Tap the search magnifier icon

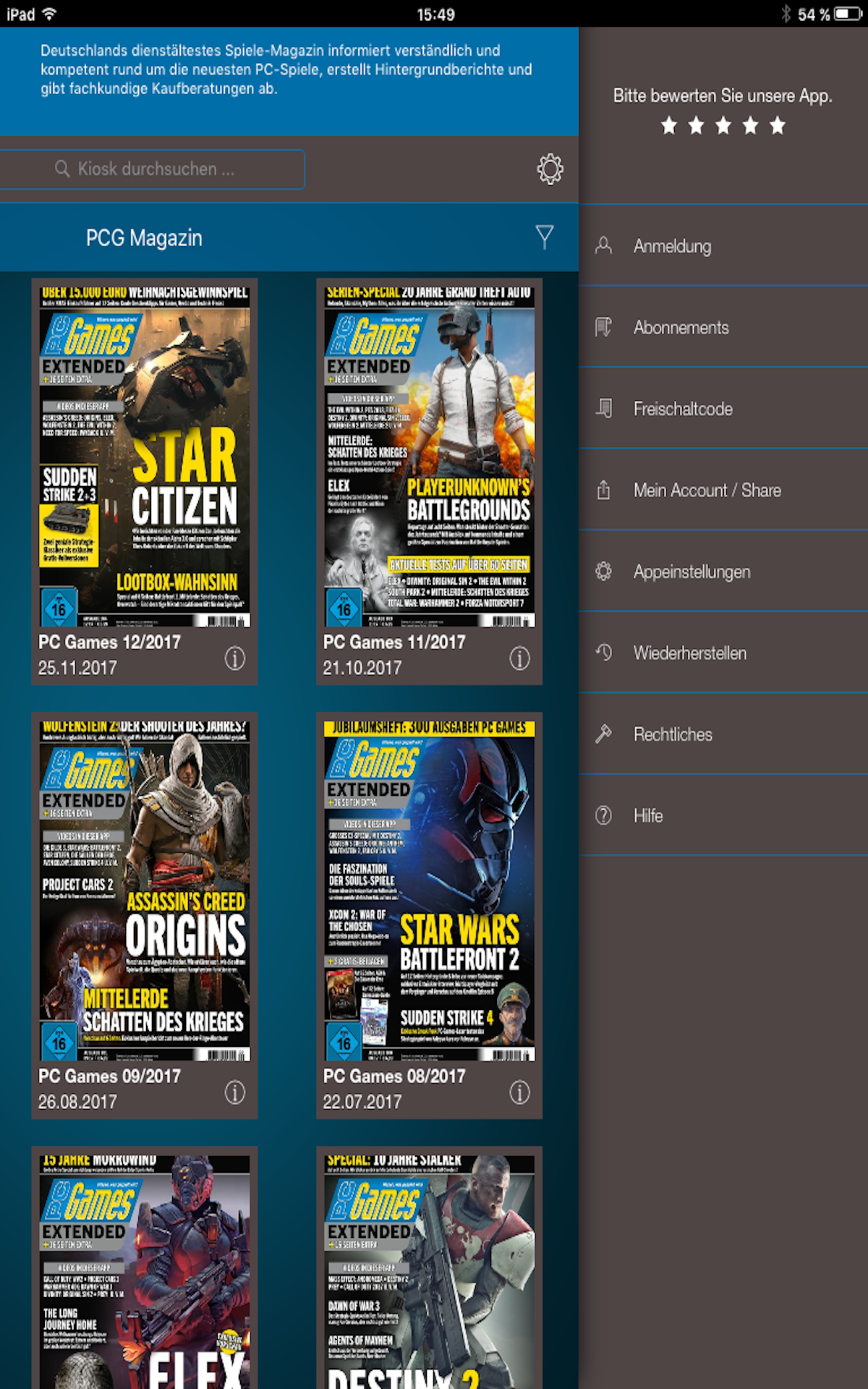62,169
